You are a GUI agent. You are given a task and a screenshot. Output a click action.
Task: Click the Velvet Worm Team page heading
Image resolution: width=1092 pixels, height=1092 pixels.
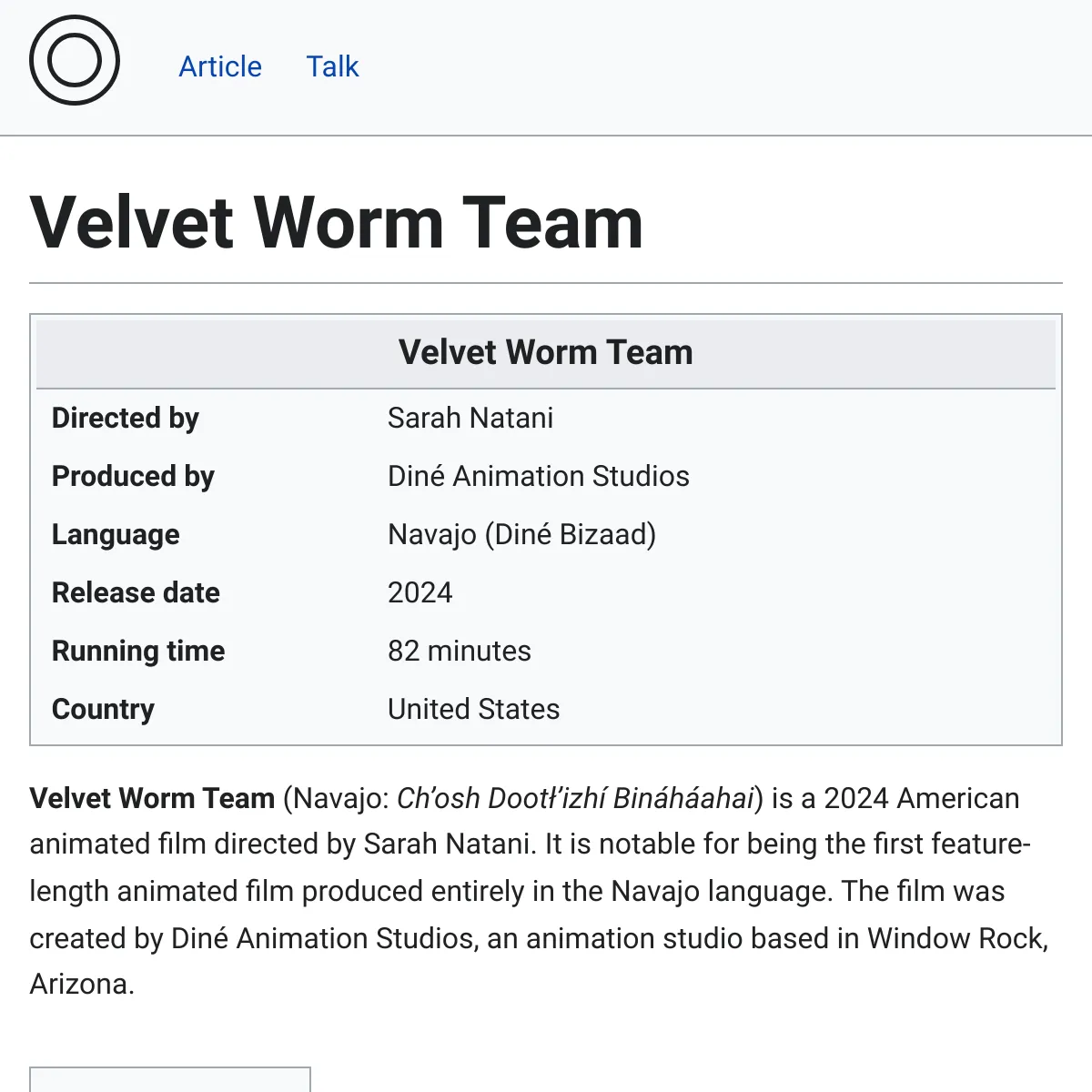(337, 223)
